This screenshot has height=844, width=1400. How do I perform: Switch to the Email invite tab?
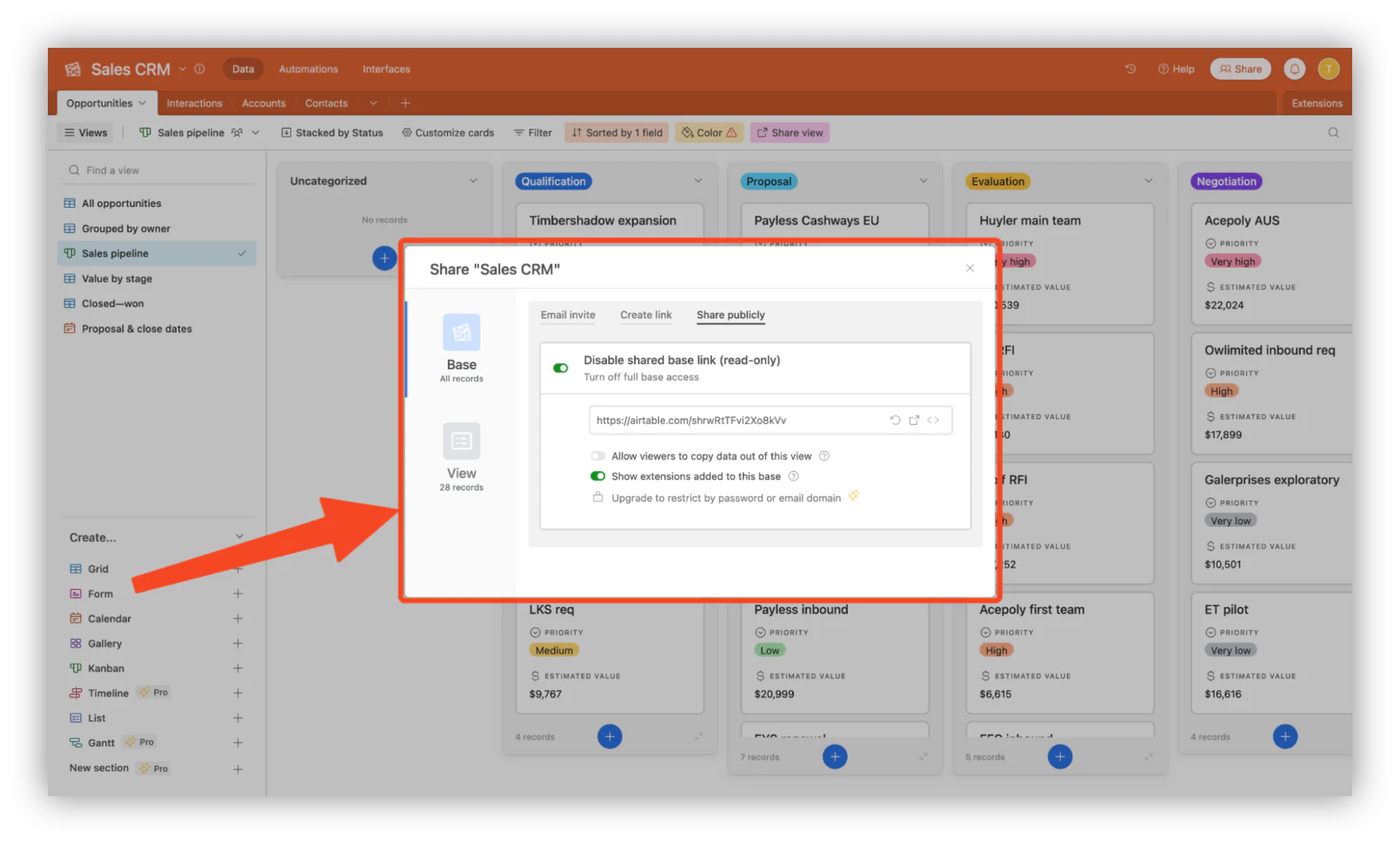pyautogui.click(x=568, y=315)
